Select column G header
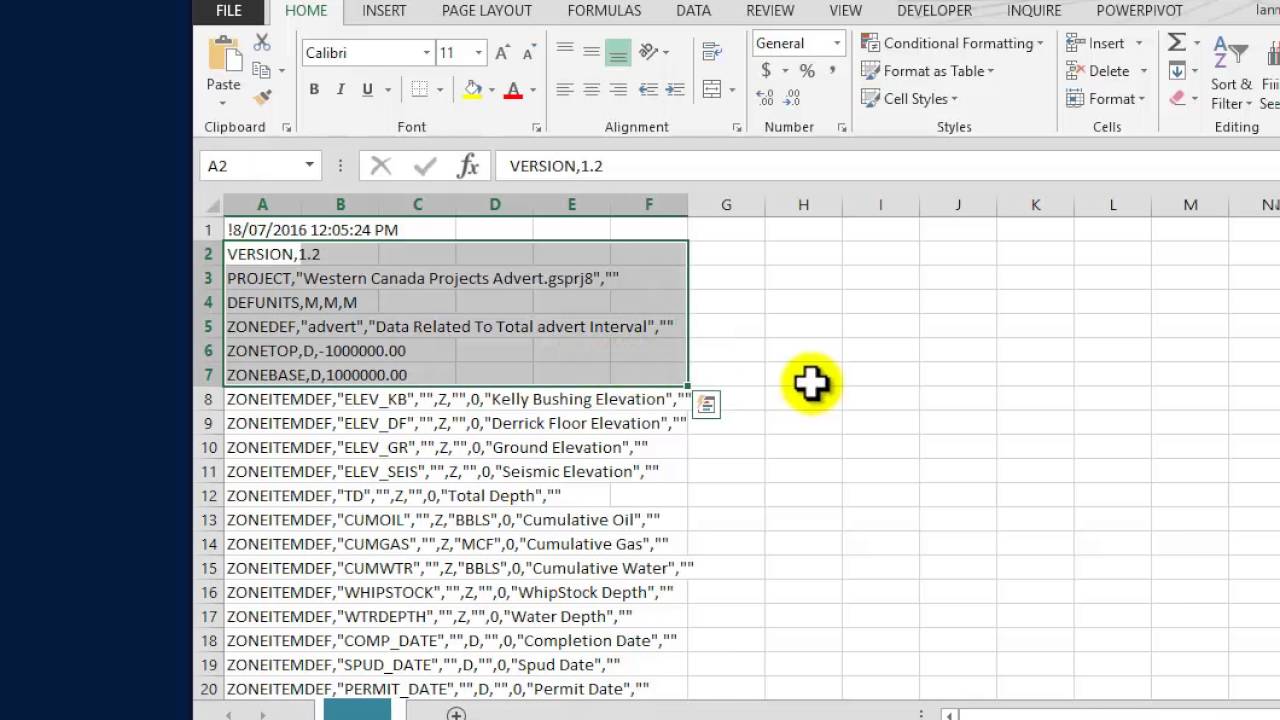Screen dimensions: 1280x720 [x=726, y=204]
